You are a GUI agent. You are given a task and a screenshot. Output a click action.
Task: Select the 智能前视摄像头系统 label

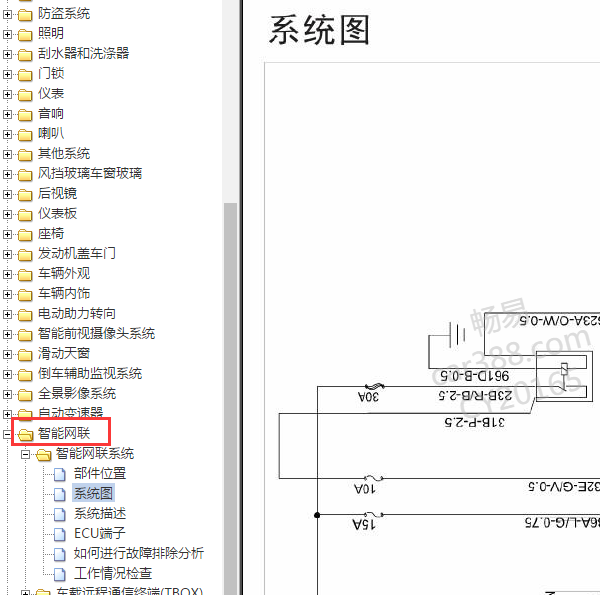96,334
